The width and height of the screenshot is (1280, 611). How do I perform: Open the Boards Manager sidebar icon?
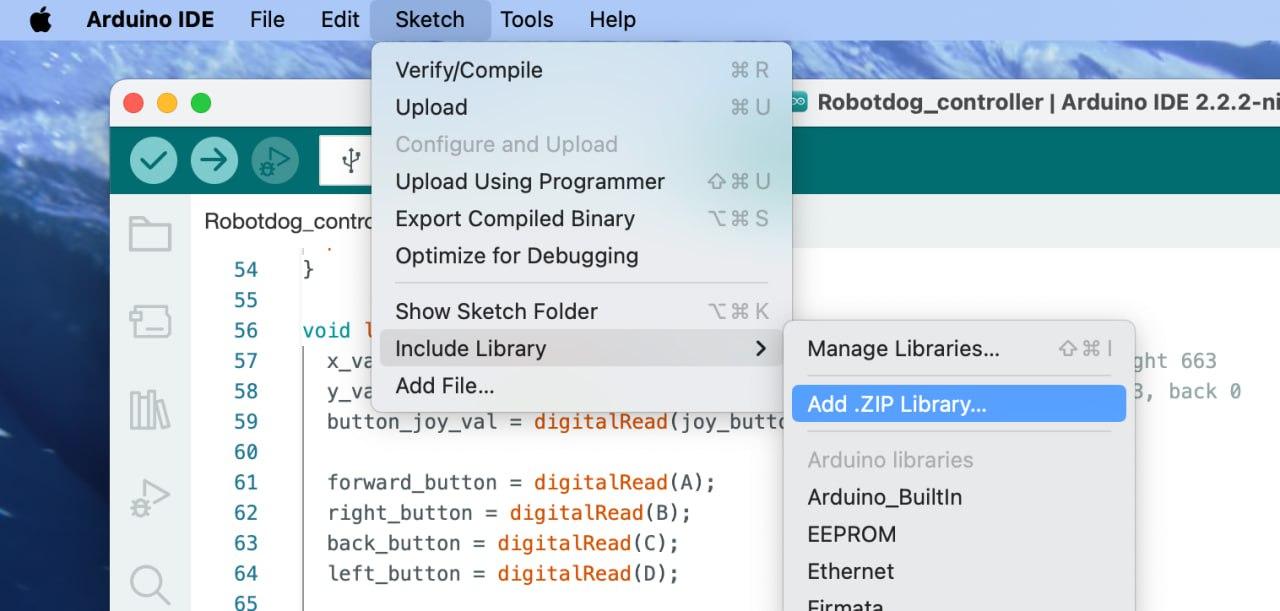point(150,322)
